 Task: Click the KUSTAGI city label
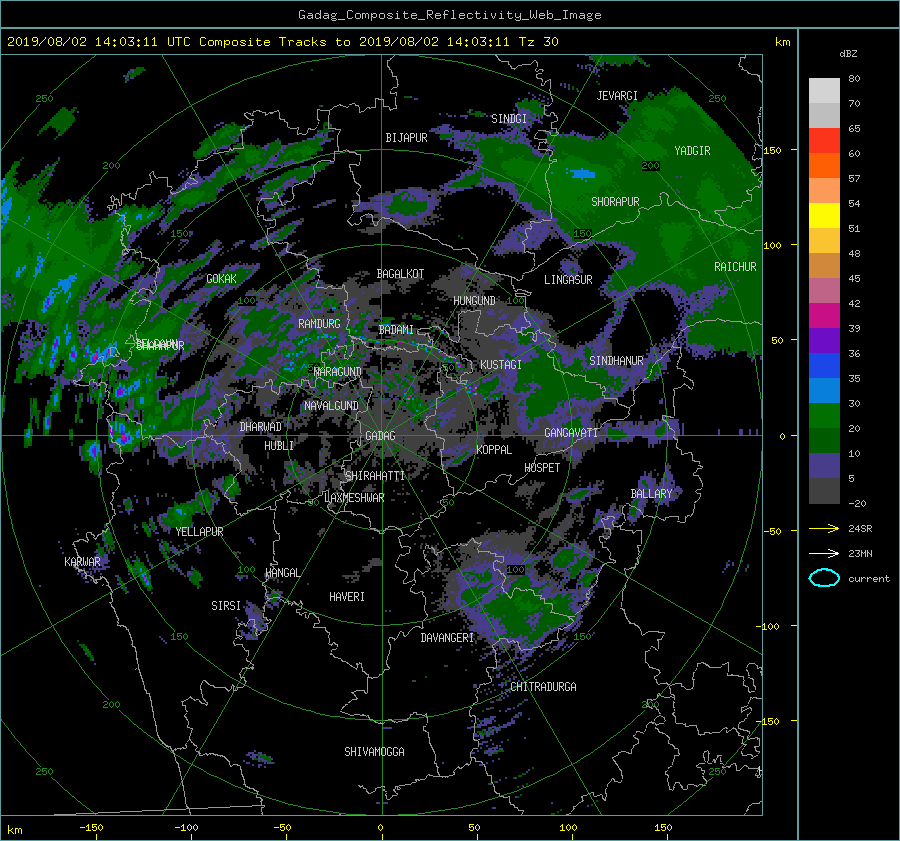click(x=501, y=365)
